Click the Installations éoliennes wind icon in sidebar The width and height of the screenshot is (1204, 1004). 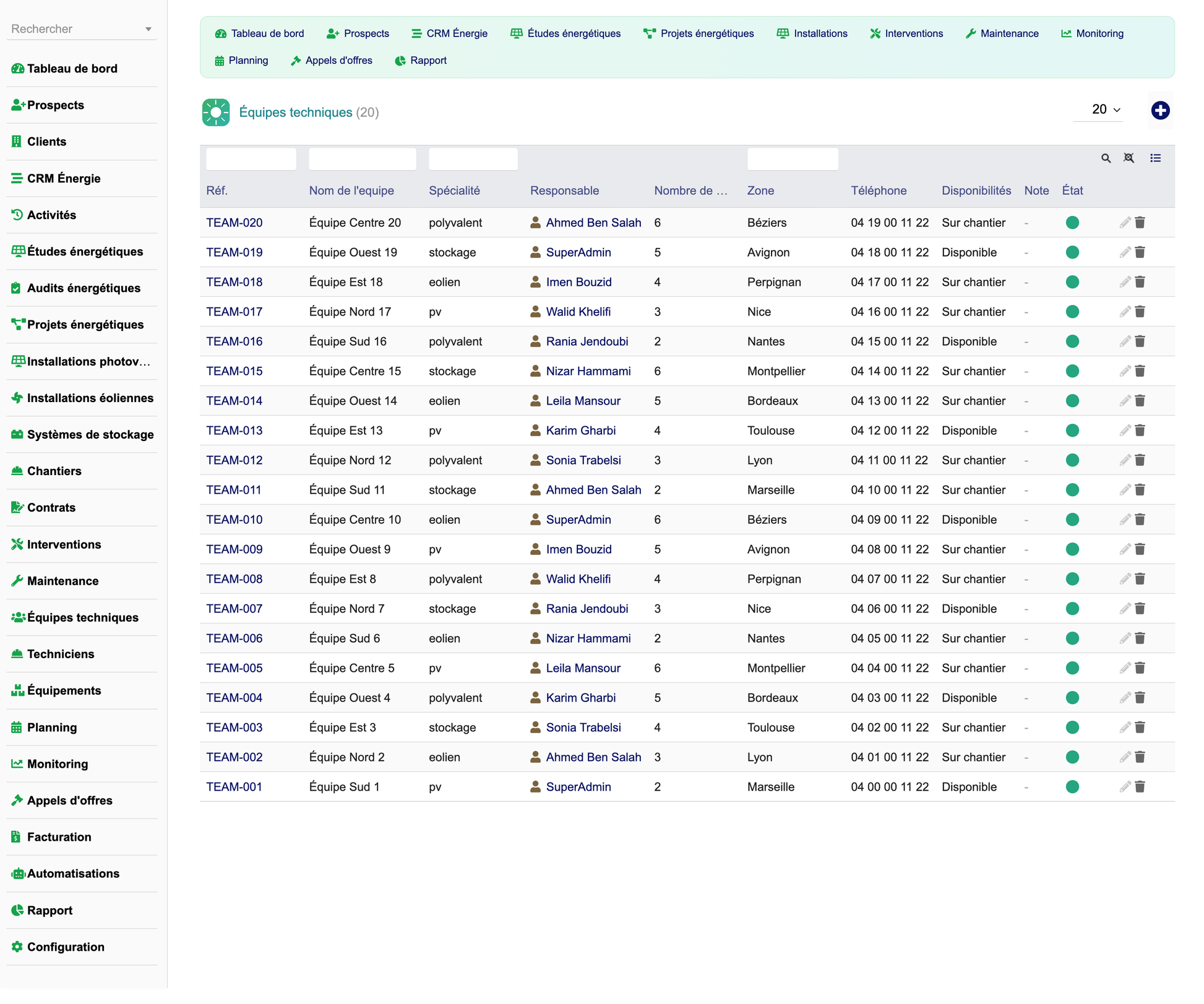point(17,398)
